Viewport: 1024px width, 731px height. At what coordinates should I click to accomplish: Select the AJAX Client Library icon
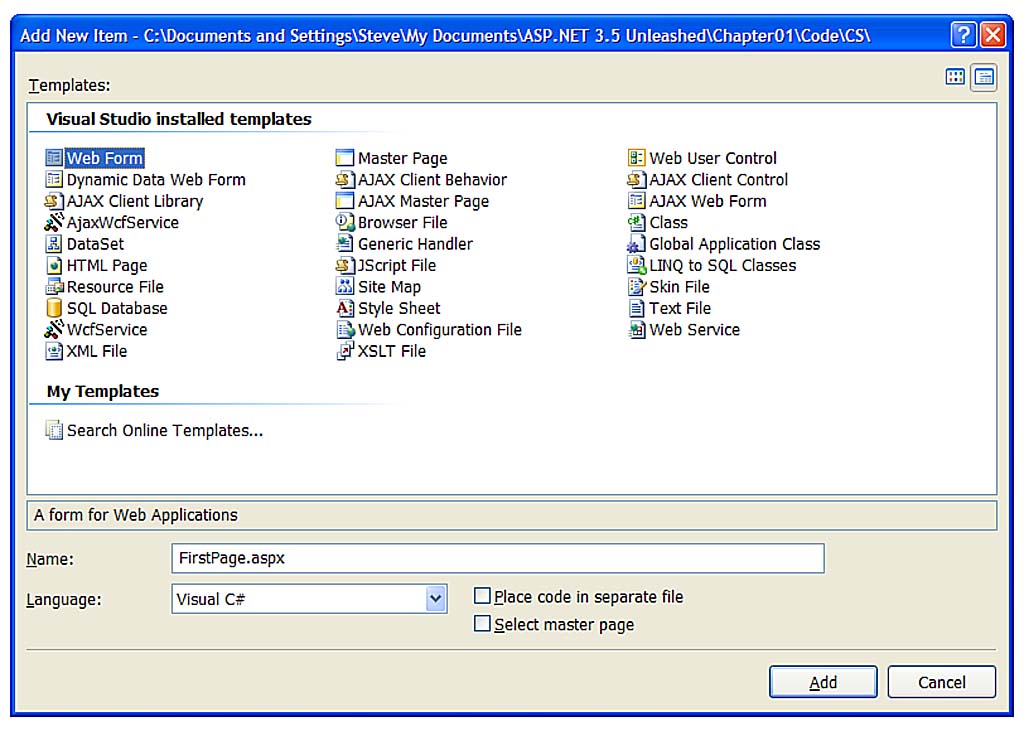pyautogui.click(x=54, y=201)
